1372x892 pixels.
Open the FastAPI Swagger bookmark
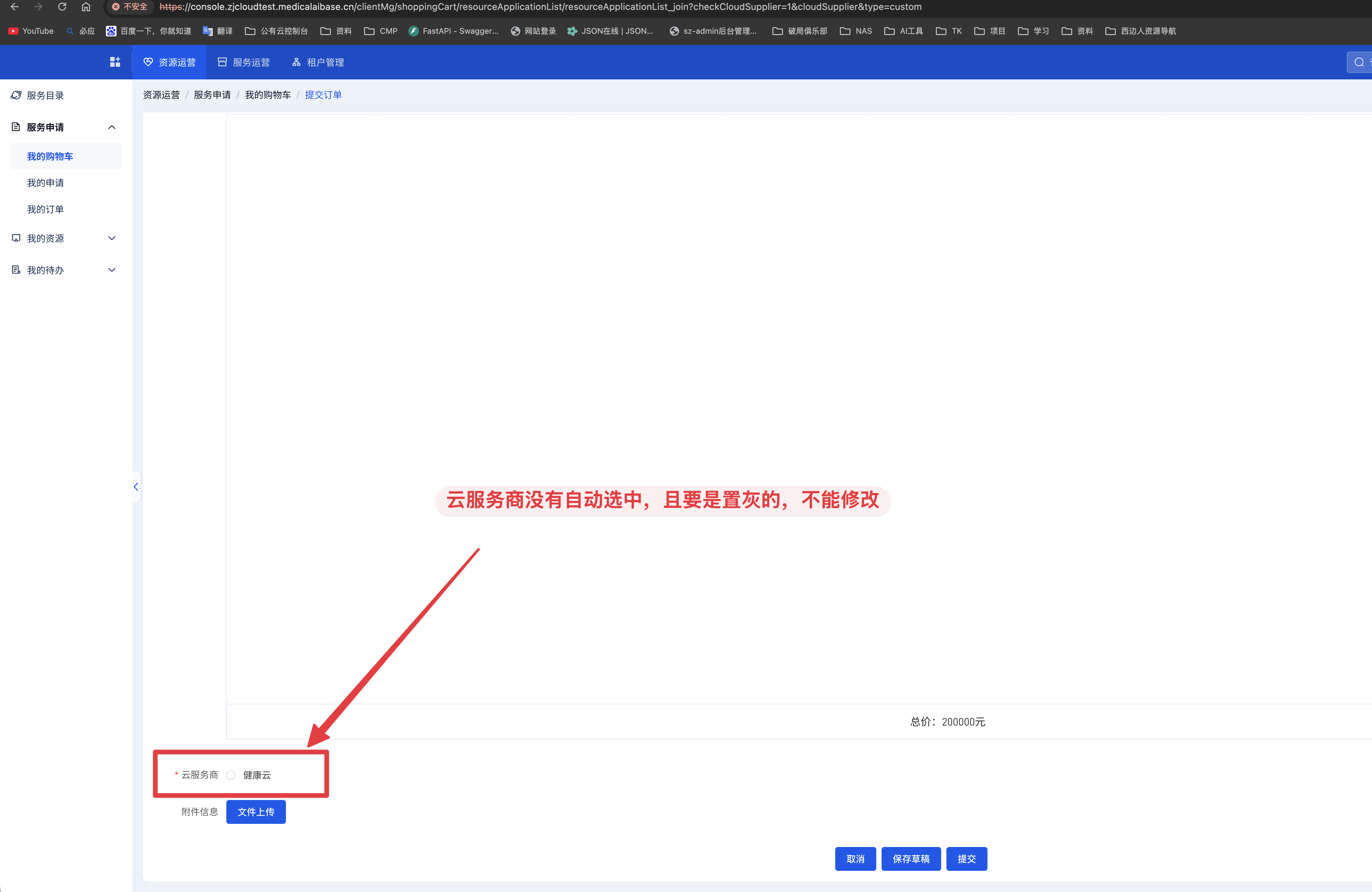453,31
